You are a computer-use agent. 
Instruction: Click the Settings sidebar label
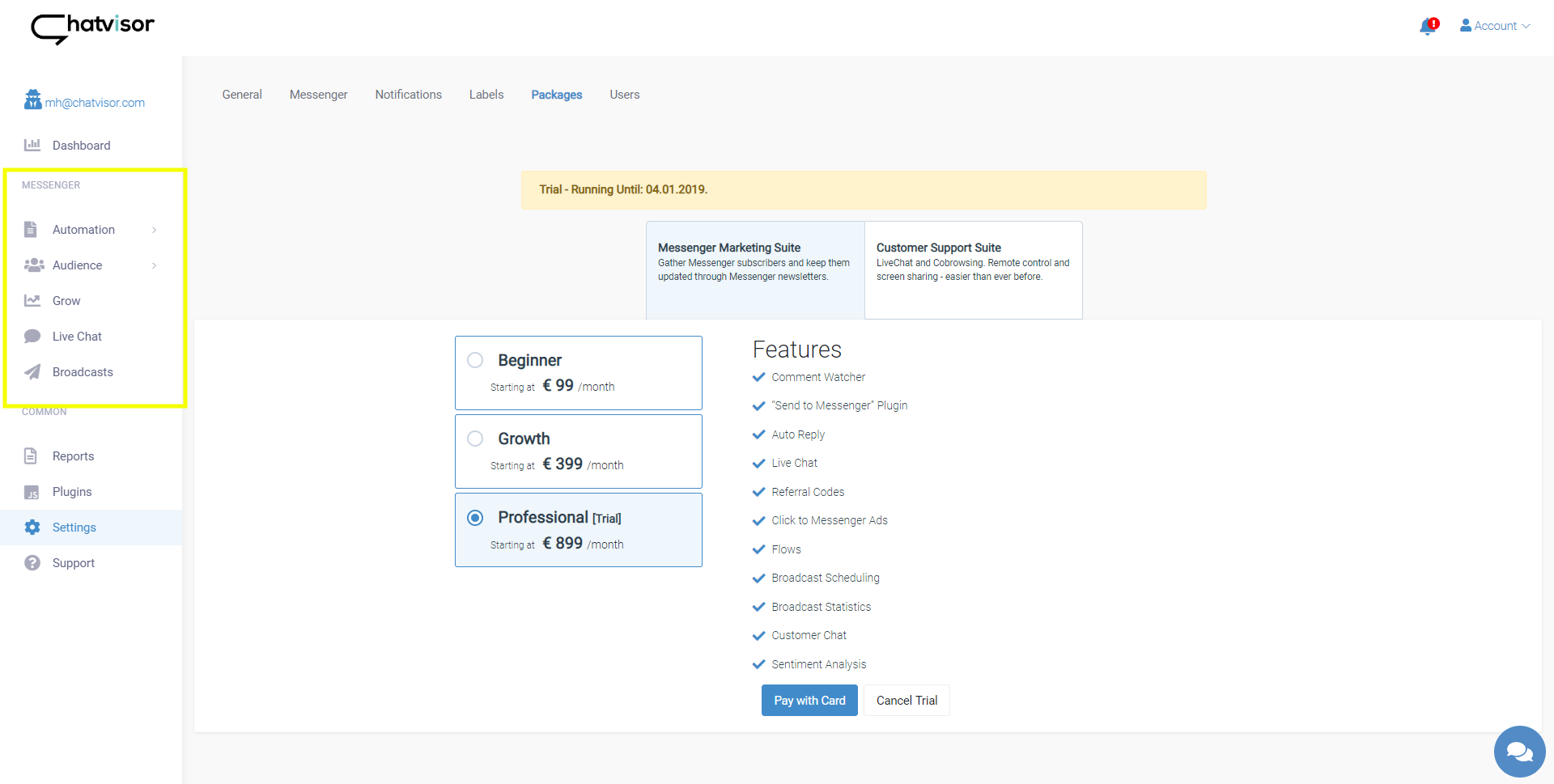tap(74, 528)
